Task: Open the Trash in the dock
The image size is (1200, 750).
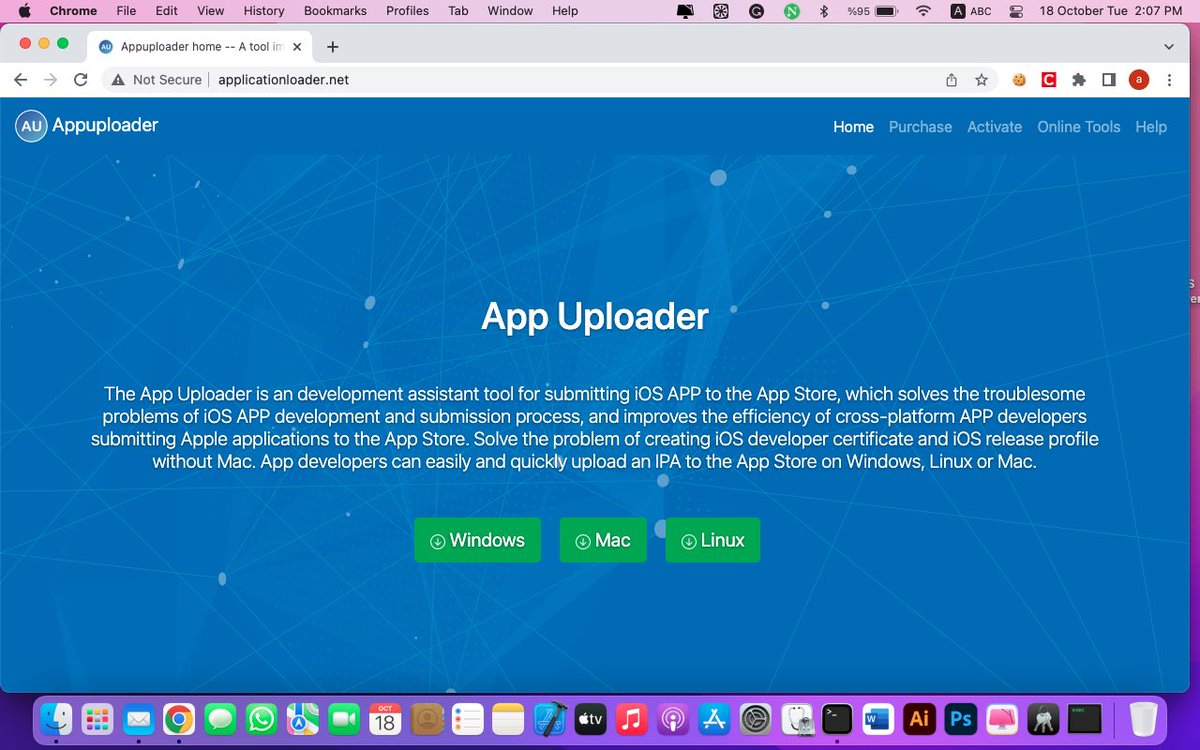Action: pos(1143,718)
